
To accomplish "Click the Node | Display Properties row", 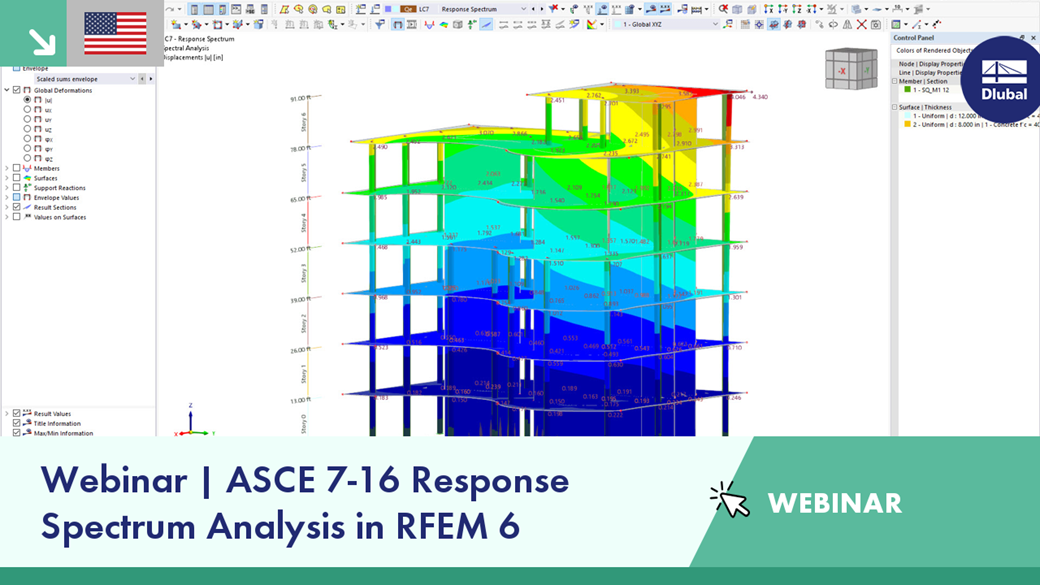I will tap(931, 64).
